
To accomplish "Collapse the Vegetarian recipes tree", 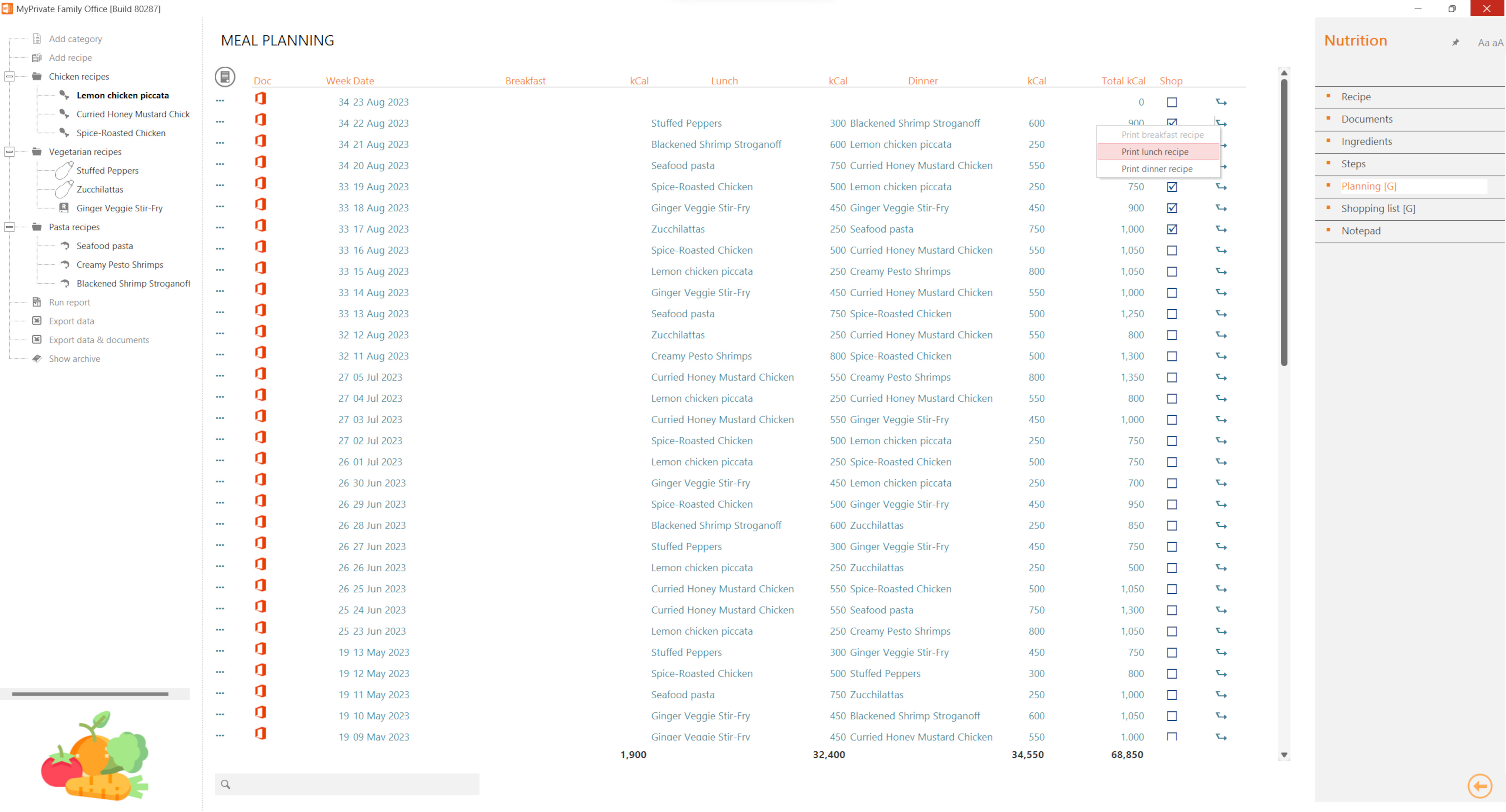I will coord(9,152).
